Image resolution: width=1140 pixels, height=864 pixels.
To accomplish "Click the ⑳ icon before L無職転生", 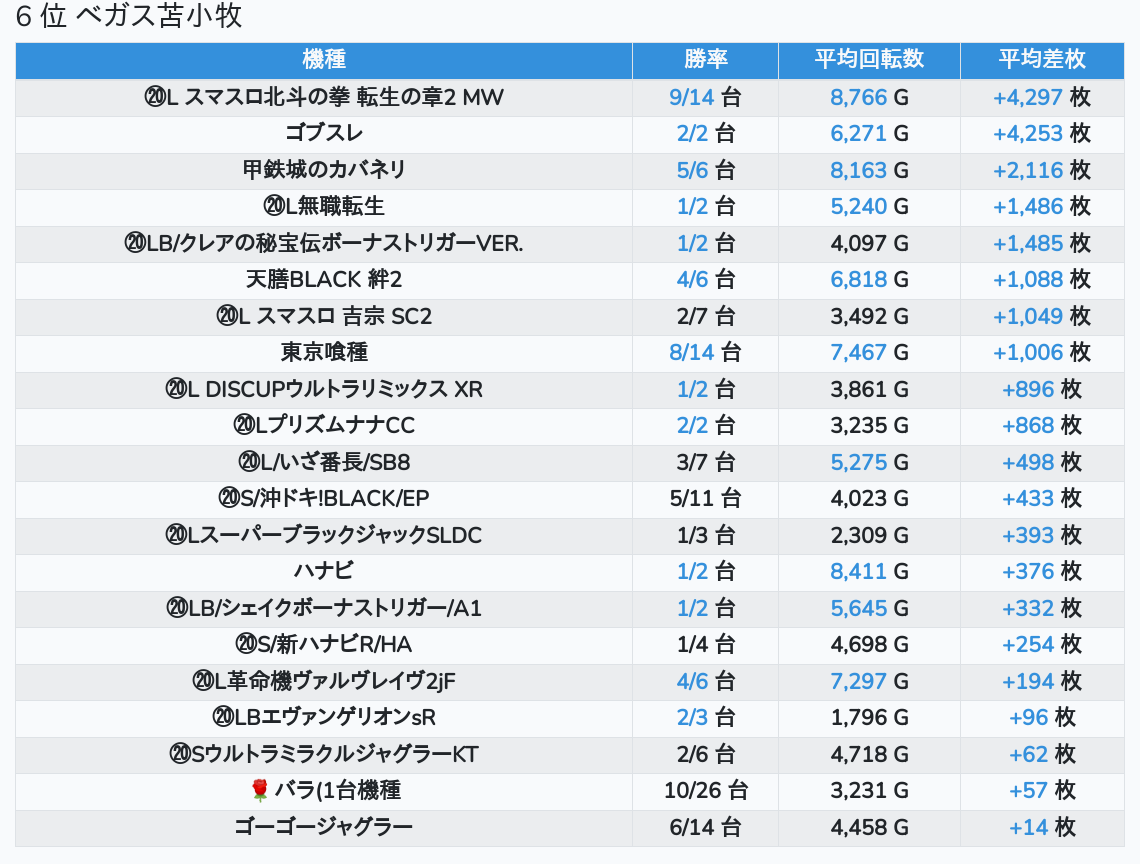I will pos(274,207).
